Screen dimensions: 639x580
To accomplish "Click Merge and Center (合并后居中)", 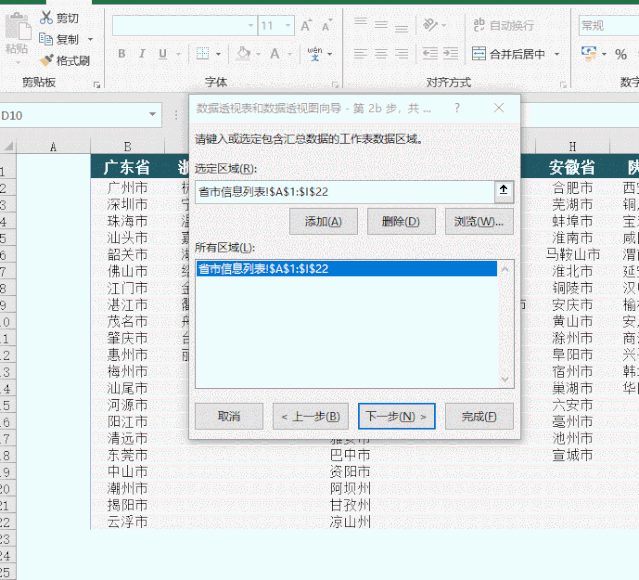I will pyautogui.click(x=508, y=53).
